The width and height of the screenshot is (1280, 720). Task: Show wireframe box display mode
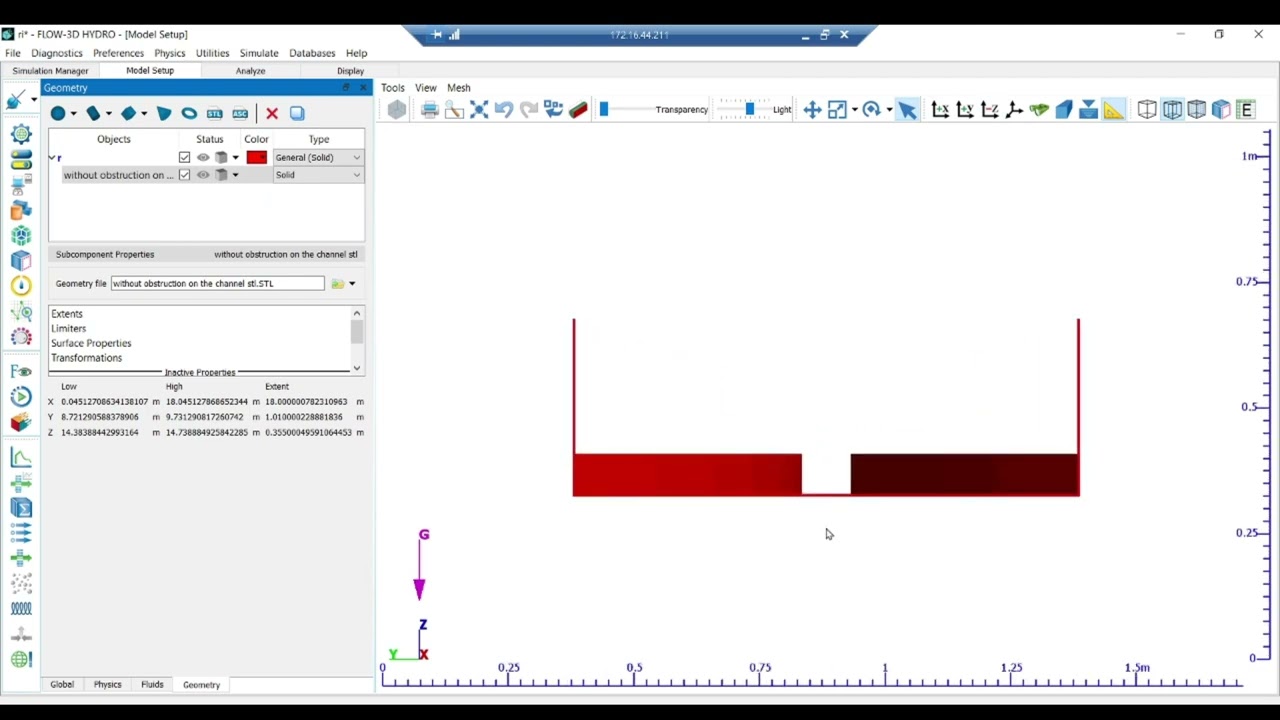(1147, 110)
